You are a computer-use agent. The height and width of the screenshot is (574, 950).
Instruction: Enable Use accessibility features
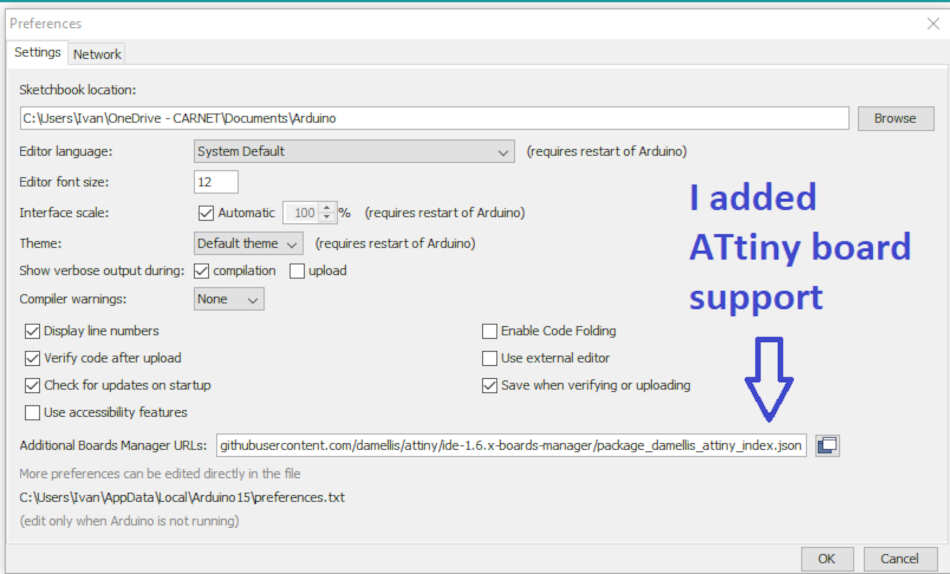click(32, 413)
